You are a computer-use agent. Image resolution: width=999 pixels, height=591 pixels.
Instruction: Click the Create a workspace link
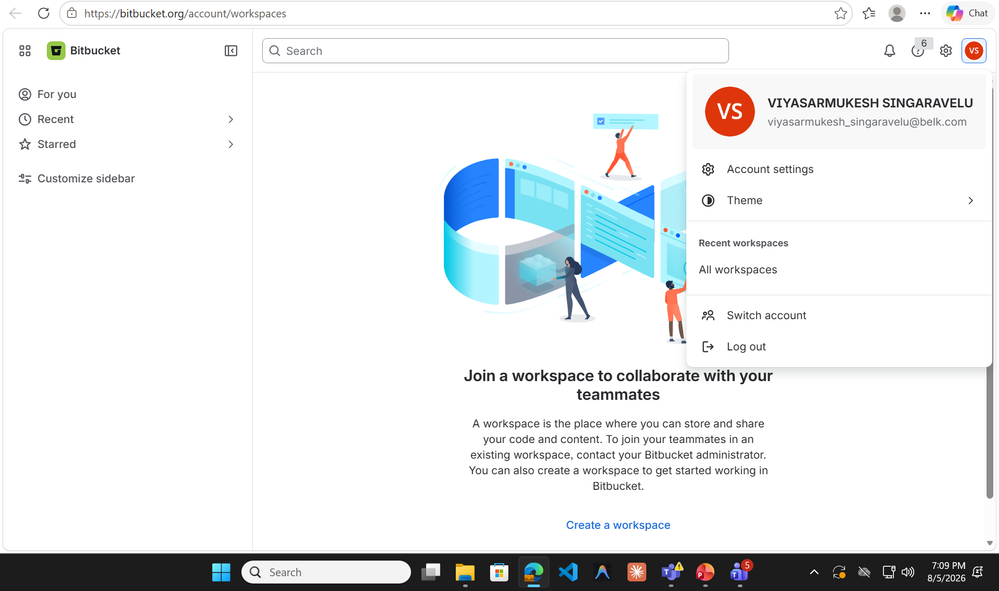[x=618, y=525]
